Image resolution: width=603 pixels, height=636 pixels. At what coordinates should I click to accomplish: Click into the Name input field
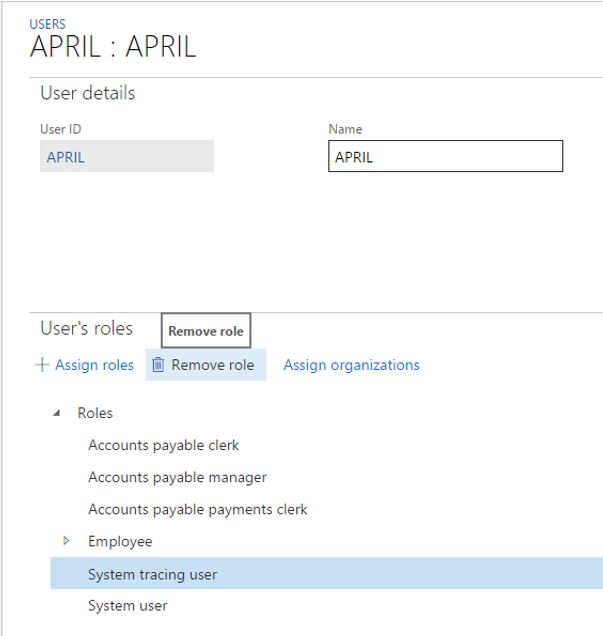click(445, 156)
